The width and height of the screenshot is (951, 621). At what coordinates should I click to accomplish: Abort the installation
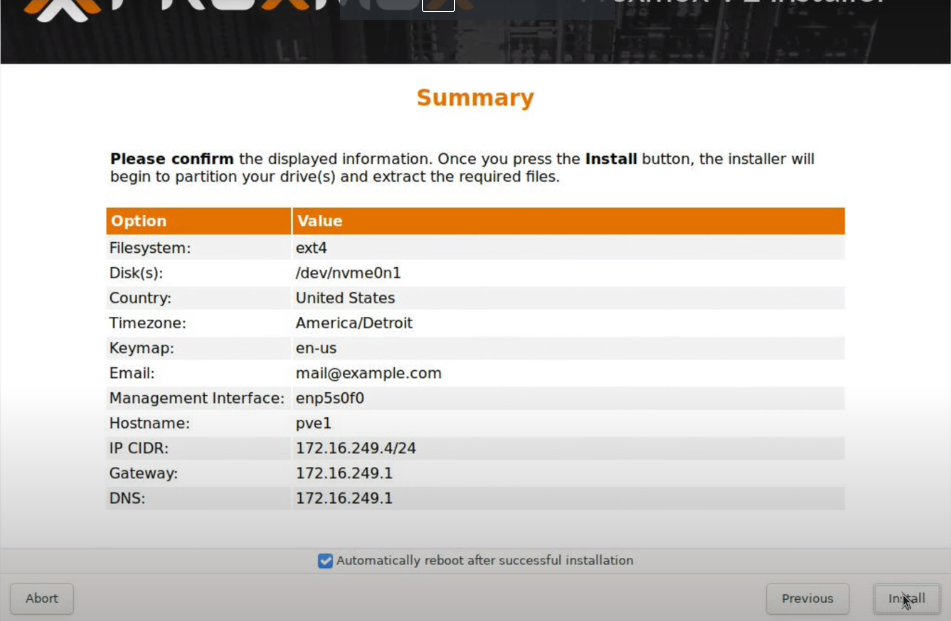tap(42, 599)
